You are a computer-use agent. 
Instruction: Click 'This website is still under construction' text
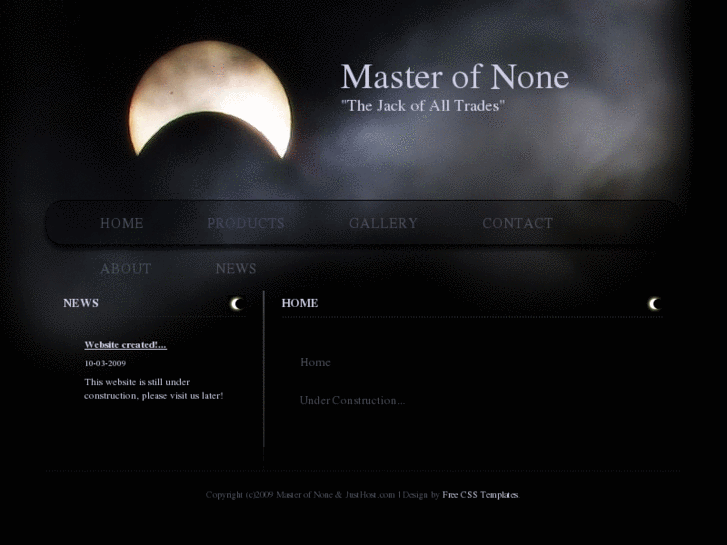coord(153,389)
